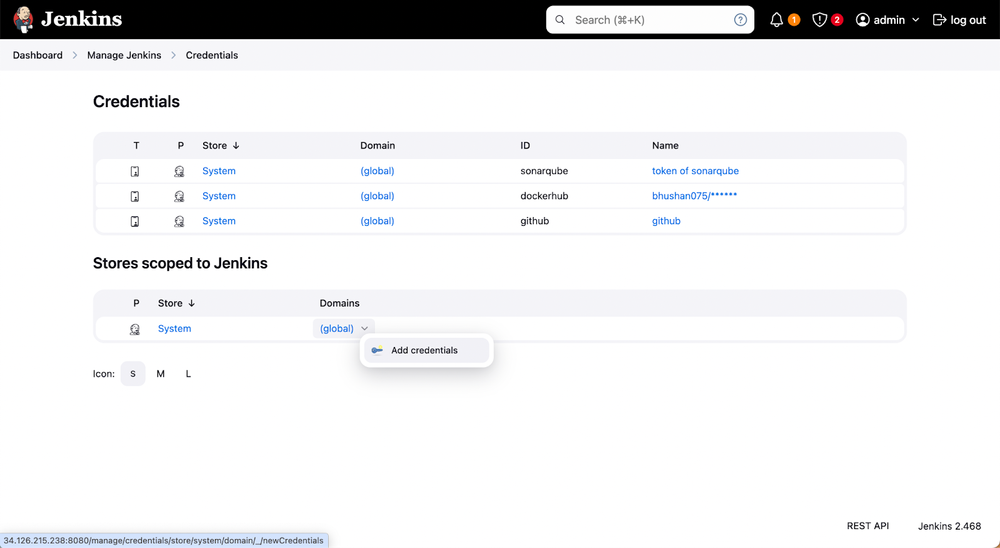The width and height of the screenshot is (1000, 548).
Task: Select small icon size S
Action: point(133,374)
